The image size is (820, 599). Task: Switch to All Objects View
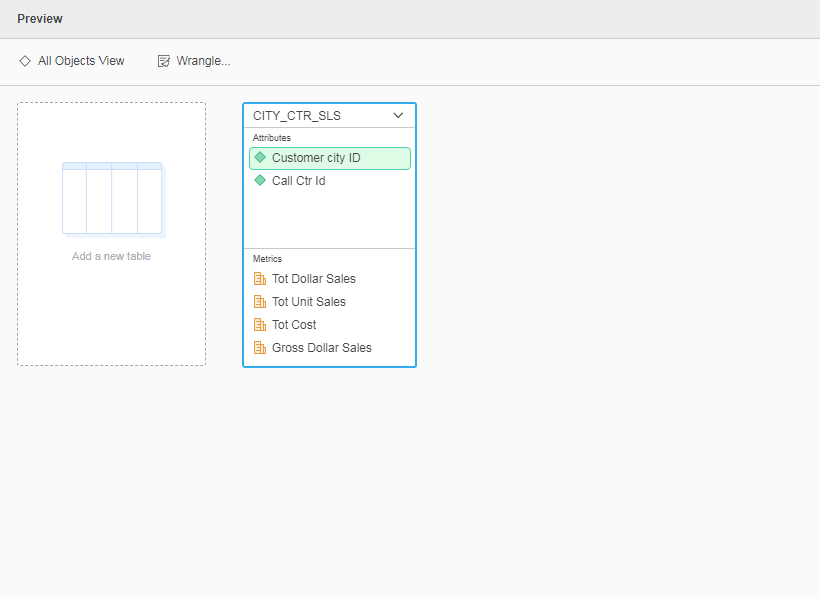click(x=71, y=60)
